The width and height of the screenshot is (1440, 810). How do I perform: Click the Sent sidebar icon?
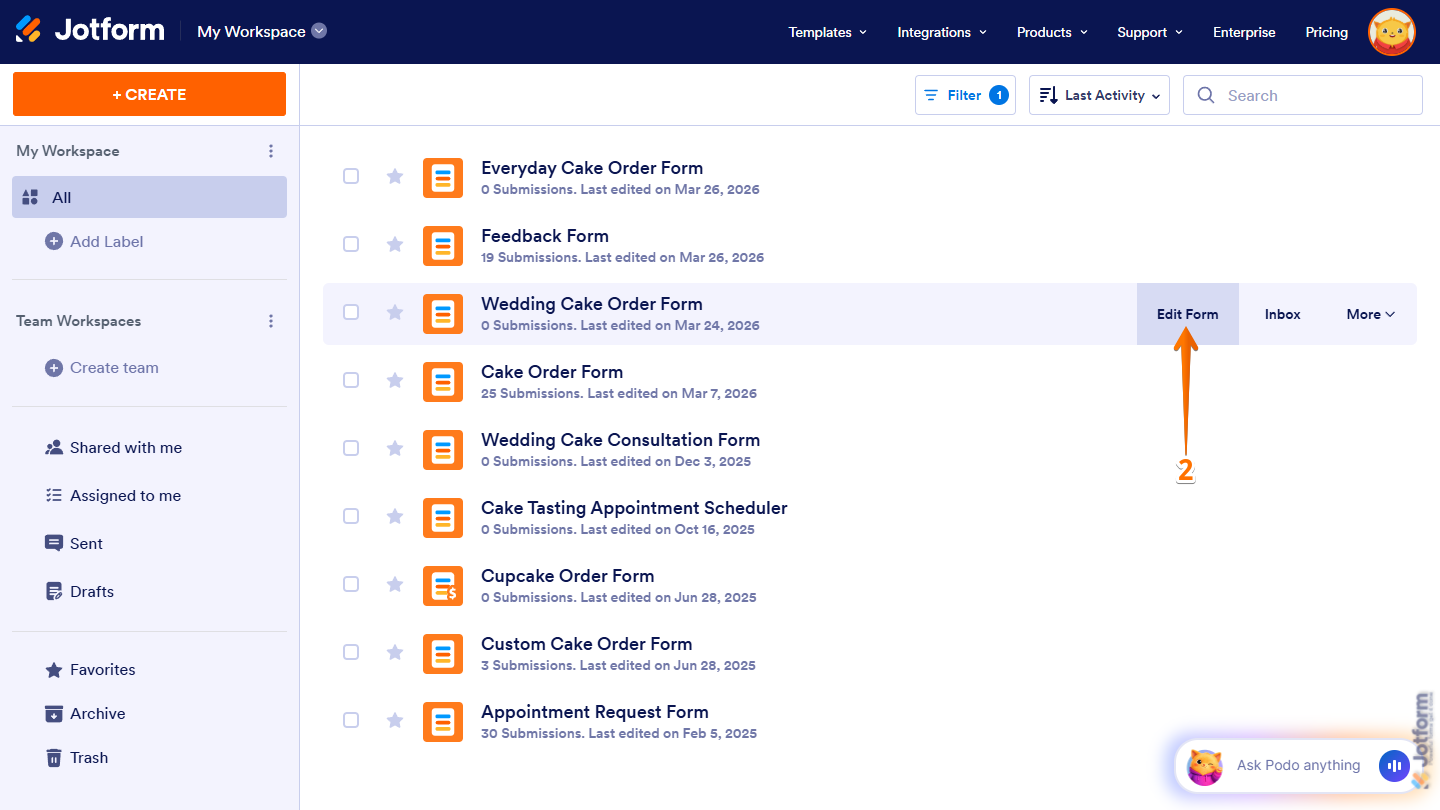click(x=53, y=543)
